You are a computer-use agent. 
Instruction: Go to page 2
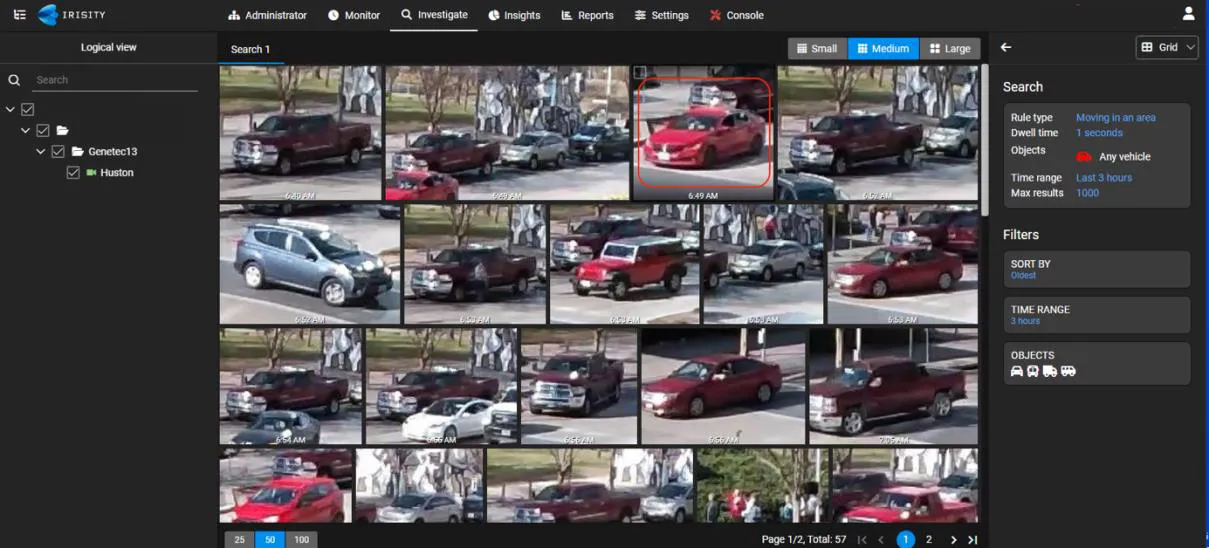(929, 540)
